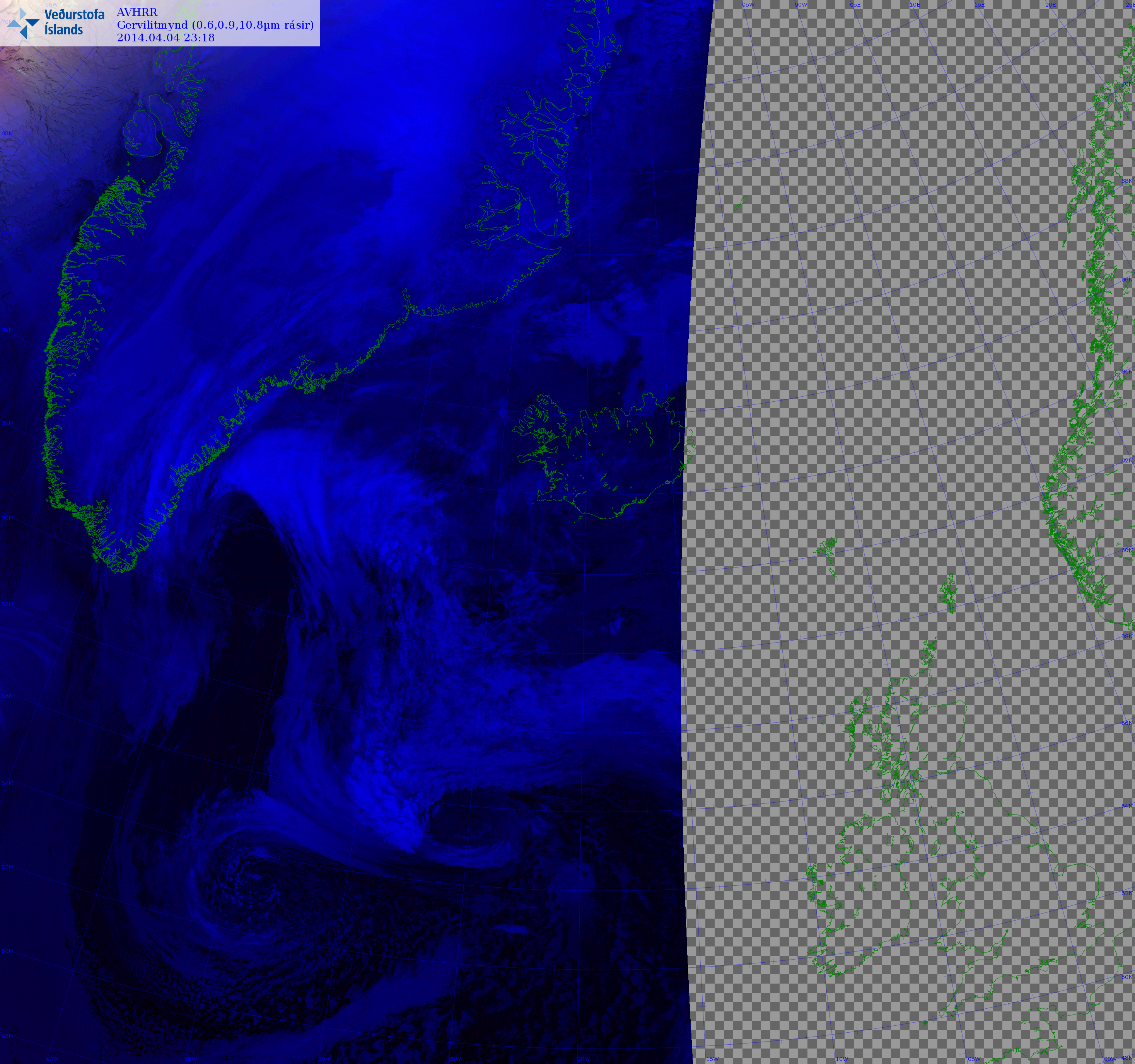
Task: Click the Veðurstofa Íslands logo text
Action: point(73,22)
